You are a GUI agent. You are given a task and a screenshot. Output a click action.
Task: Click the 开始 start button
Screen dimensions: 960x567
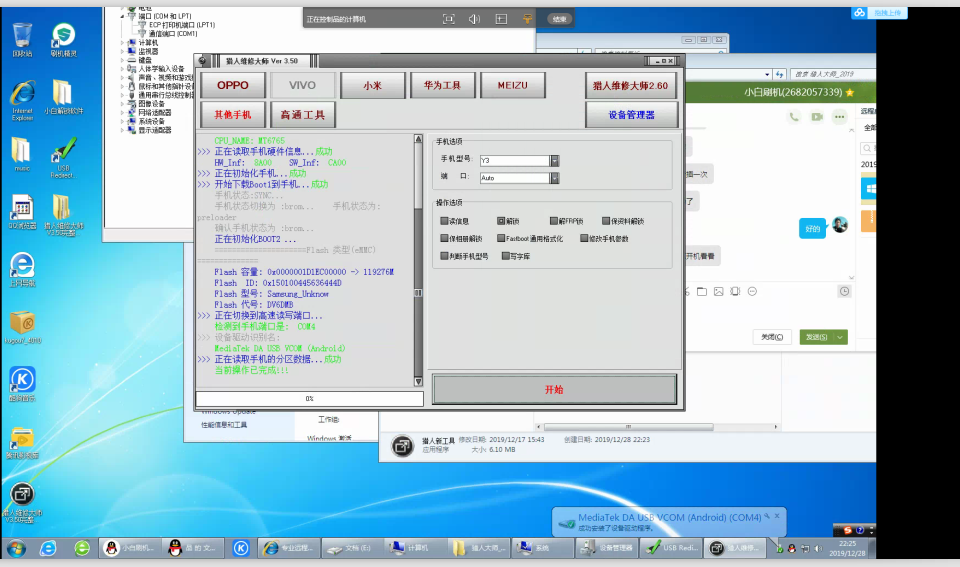coord(554,389)
